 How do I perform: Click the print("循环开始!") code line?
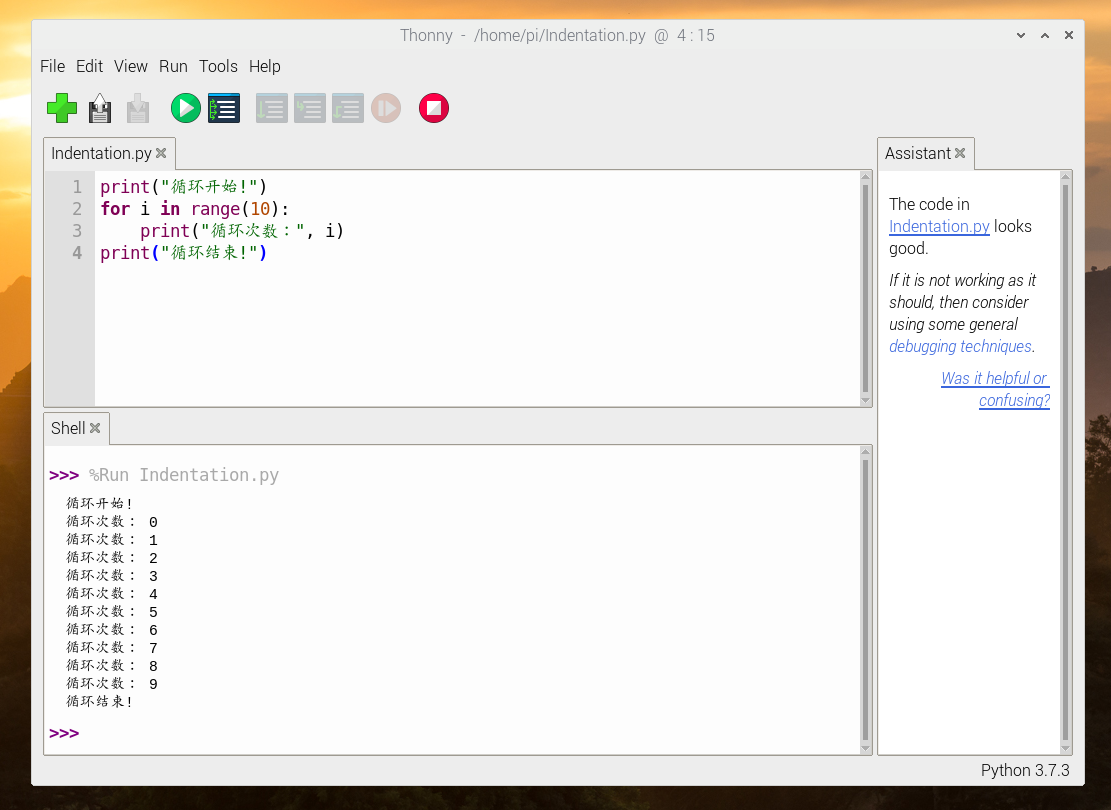[184, 187]
